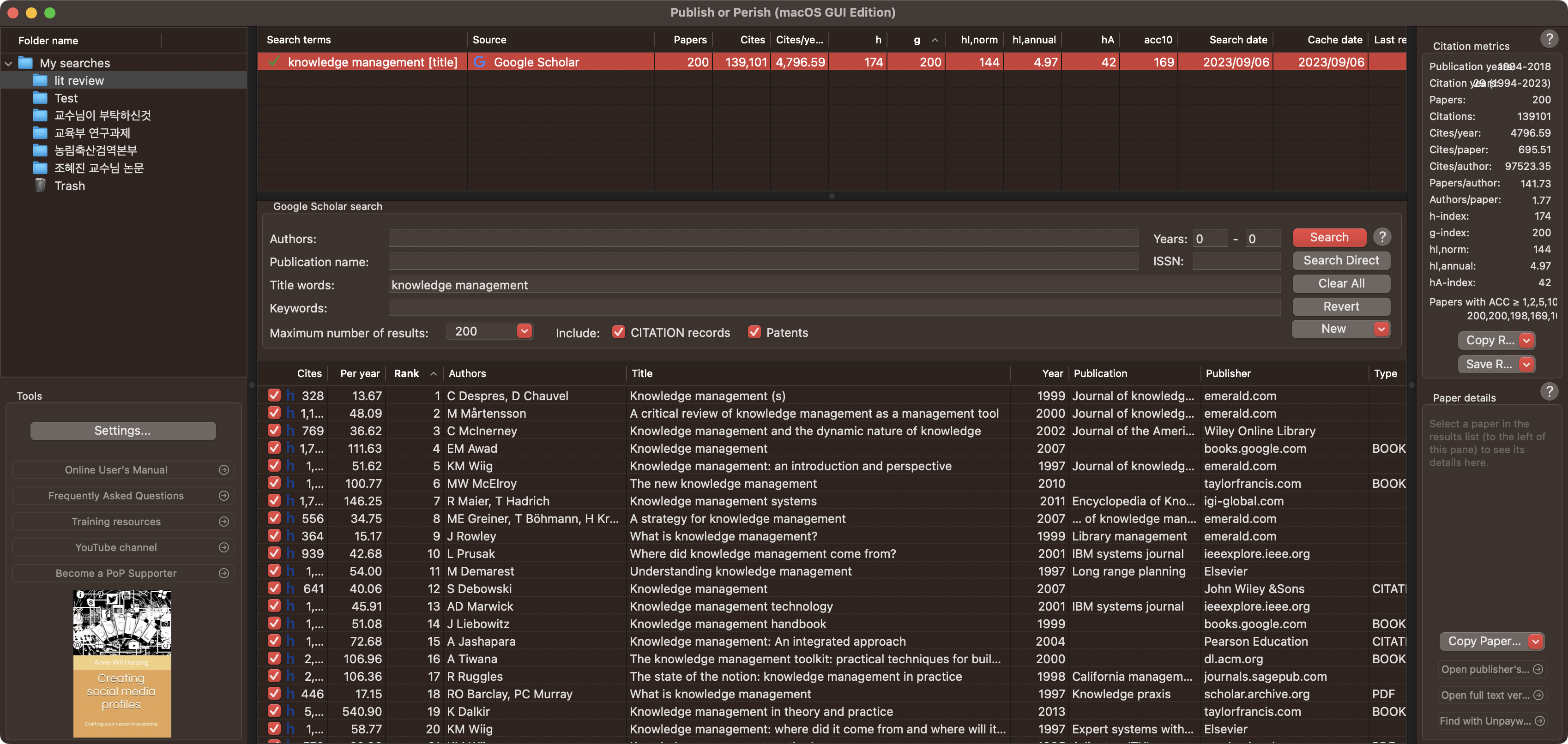1568x744 pixels.
Task: Click blue h icon in C Despres row
Action: [x=290, y=396]
